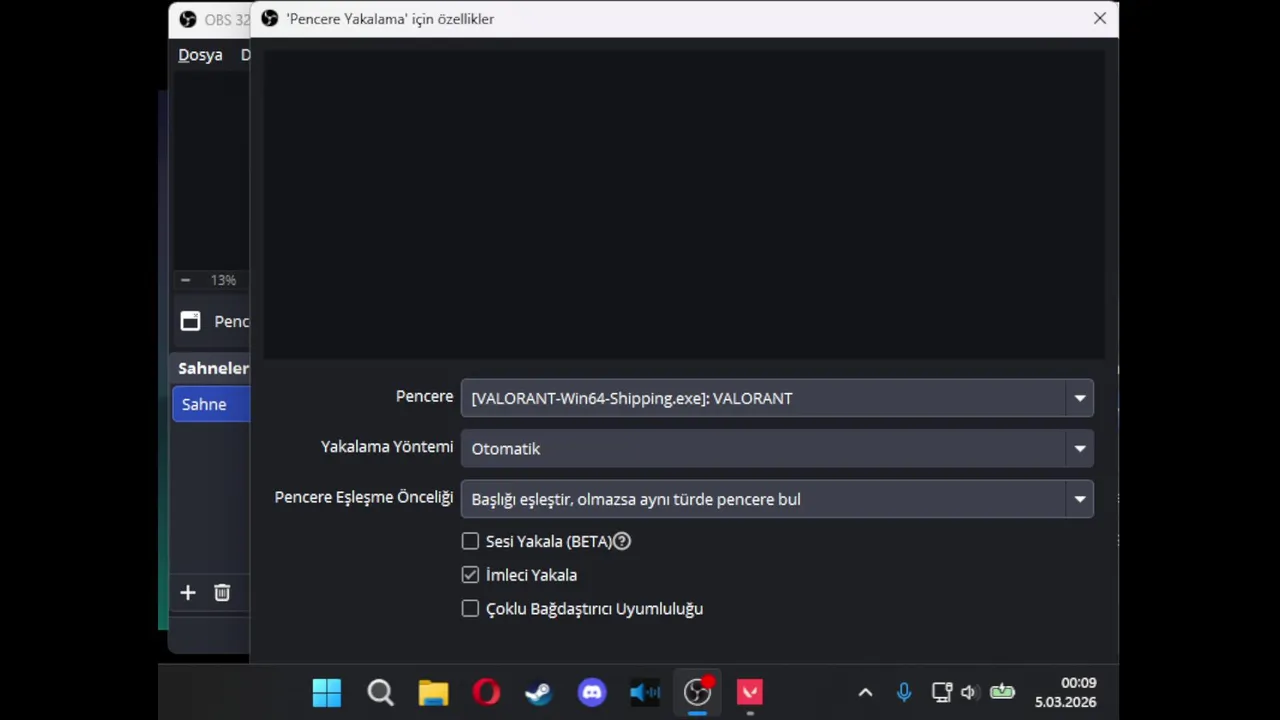Close the Pencere Yakalama properties dialog
Screen dimensions: 1280x720
pyautogui.click(x=1100, y=18)
